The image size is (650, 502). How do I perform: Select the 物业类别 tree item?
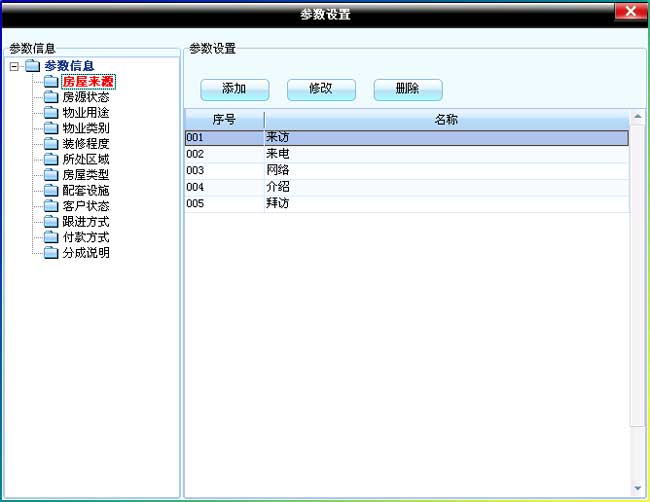pos(86,128)
